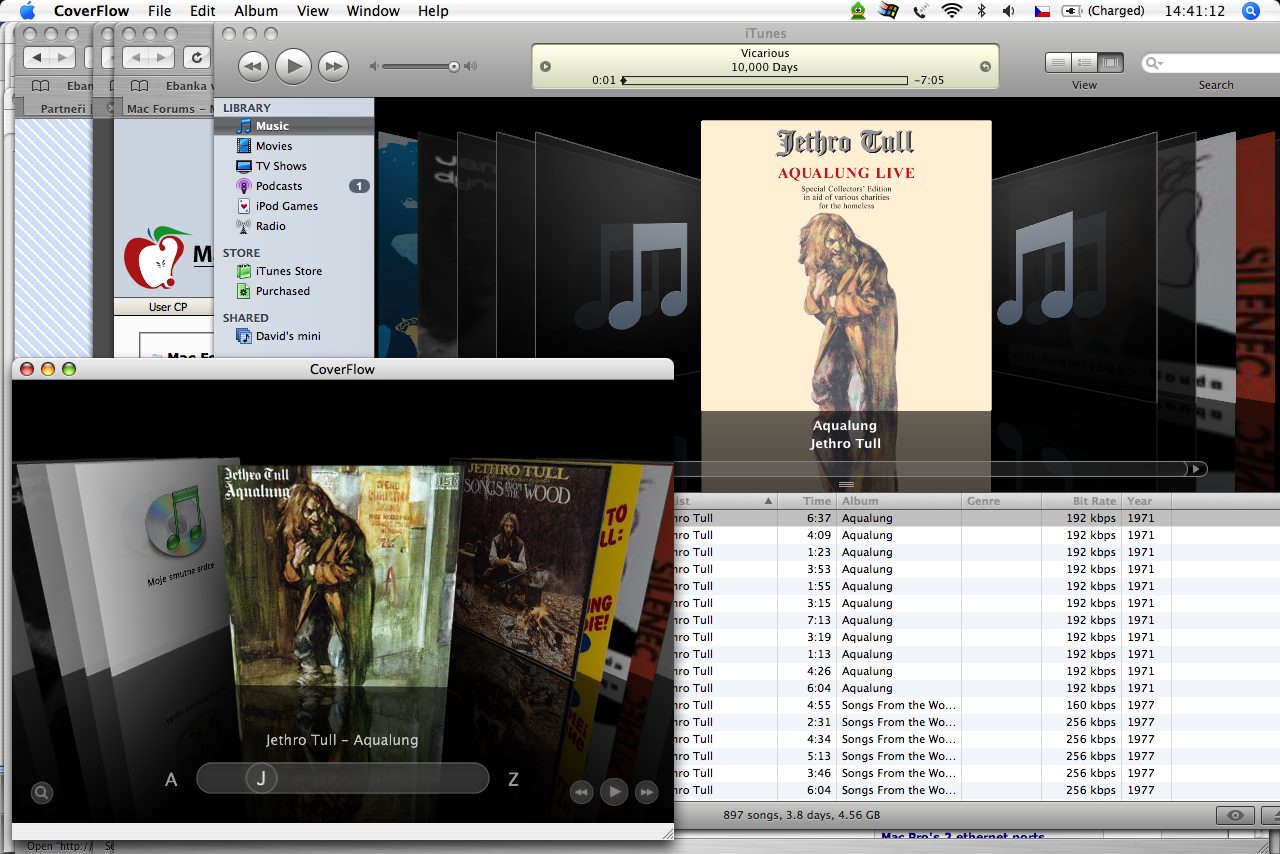Click the CoverFlow next track button
The height and width of the screenshot is (854, 1280).
coord(647,792)
